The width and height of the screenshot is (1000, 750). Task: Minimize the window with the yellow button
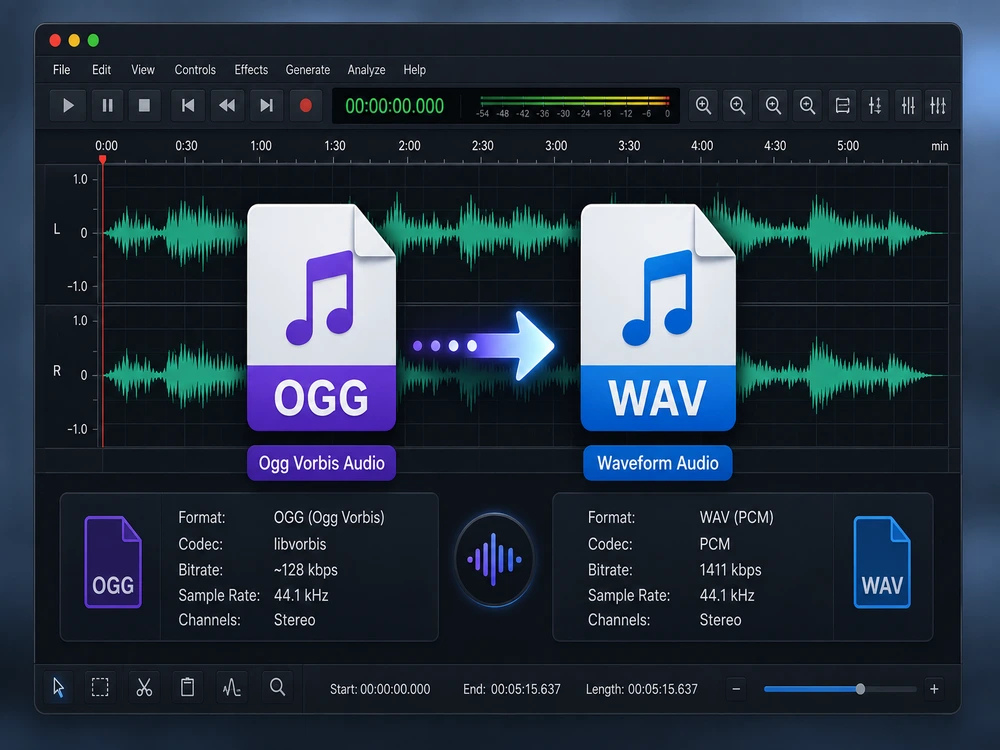tap(74, 41)
